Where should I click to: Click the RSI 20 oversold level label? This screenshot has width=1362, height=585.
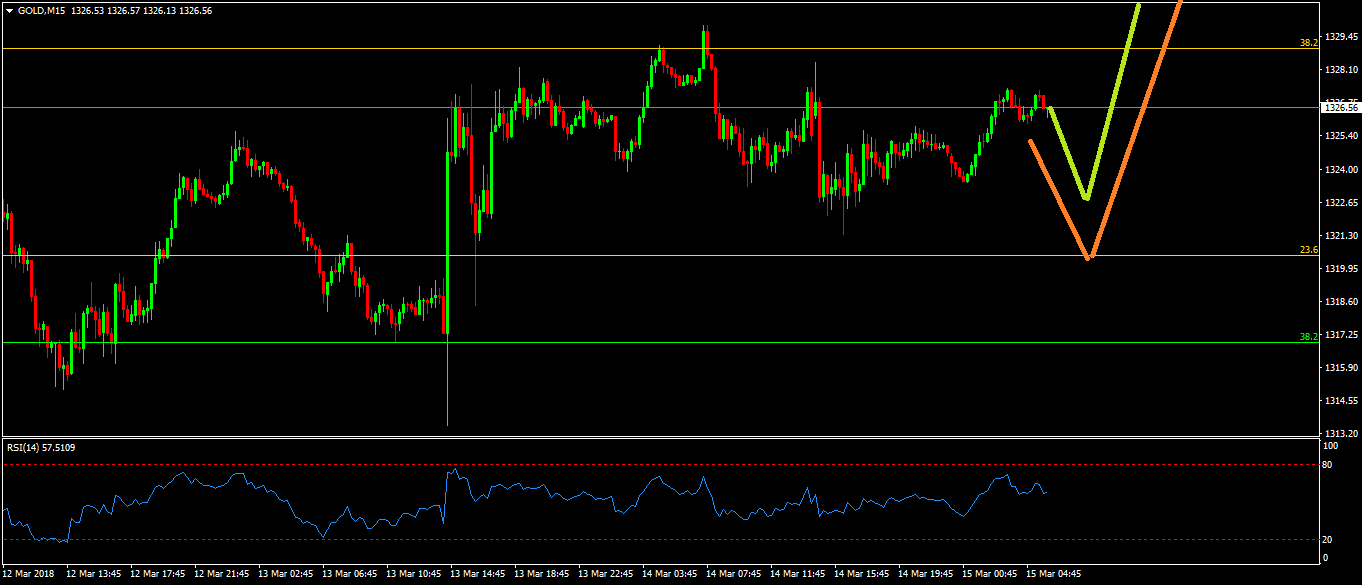click(1327, 540)
